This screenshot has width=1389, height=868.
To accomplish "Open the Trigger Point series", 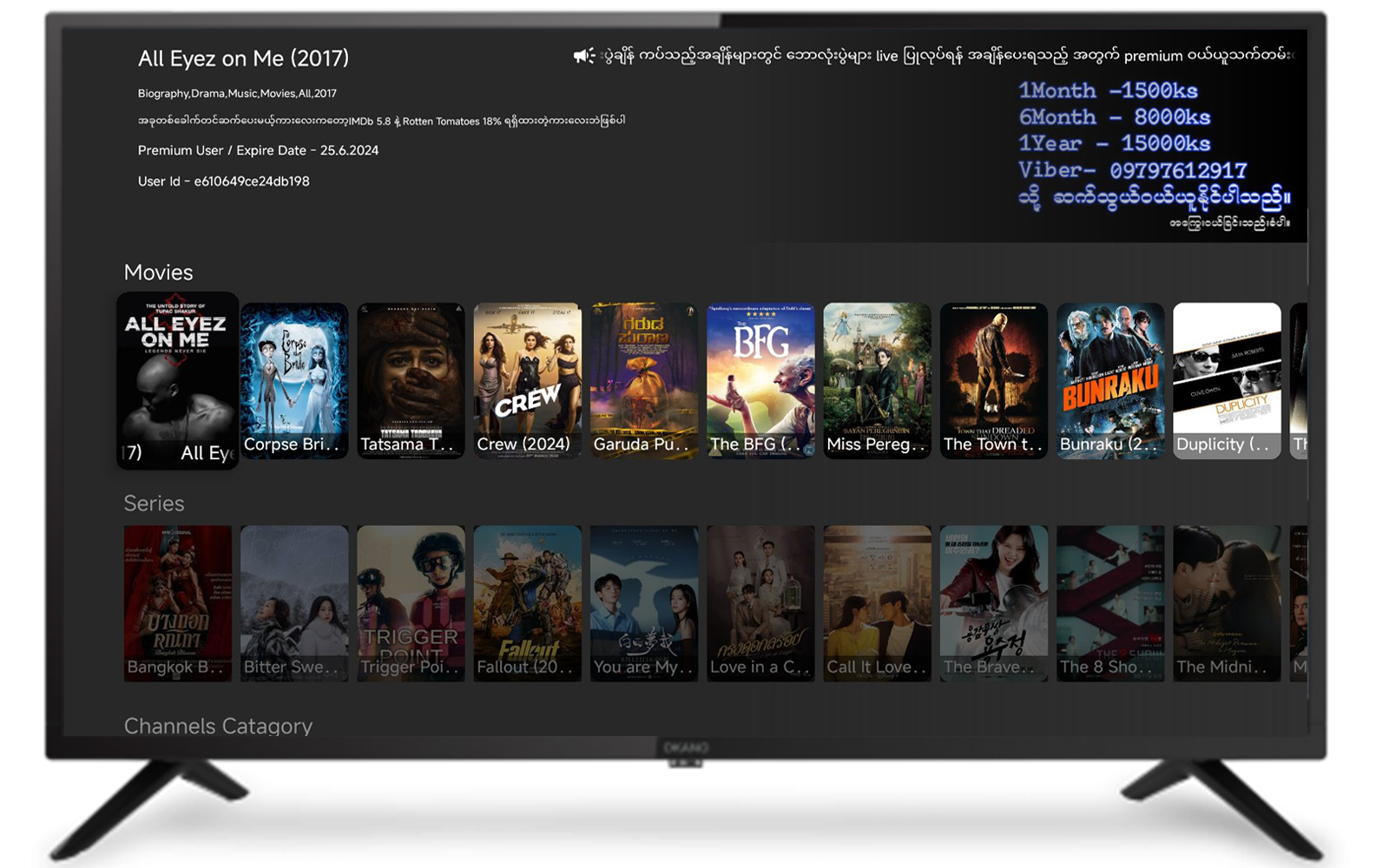I will point(411,599).
